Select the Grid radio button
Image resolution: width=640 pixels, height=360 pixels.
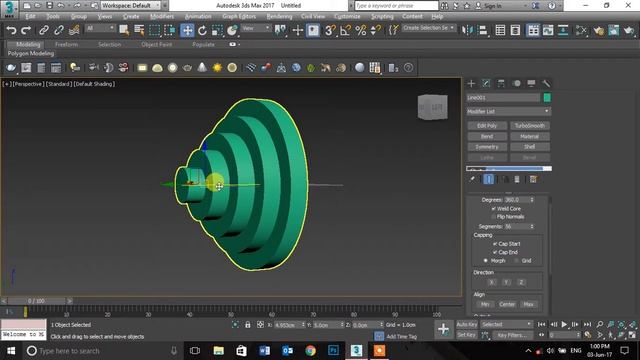tap(517, 260)
